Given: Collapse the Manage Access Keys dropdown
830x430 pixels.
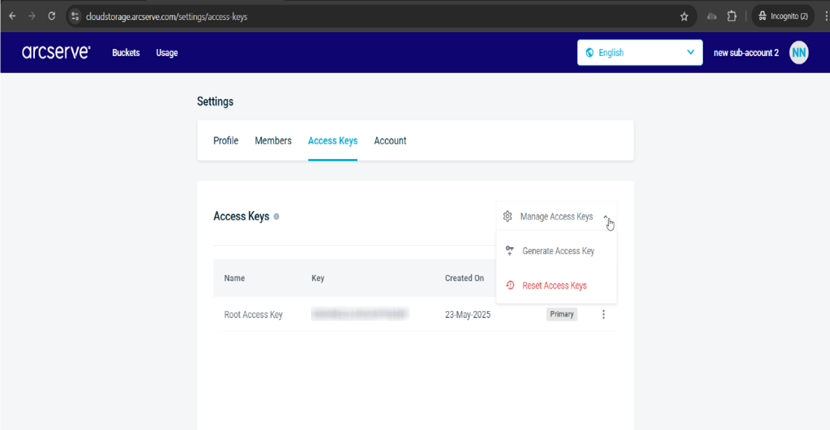Looking at the screenshot, I should click(606, 216).
